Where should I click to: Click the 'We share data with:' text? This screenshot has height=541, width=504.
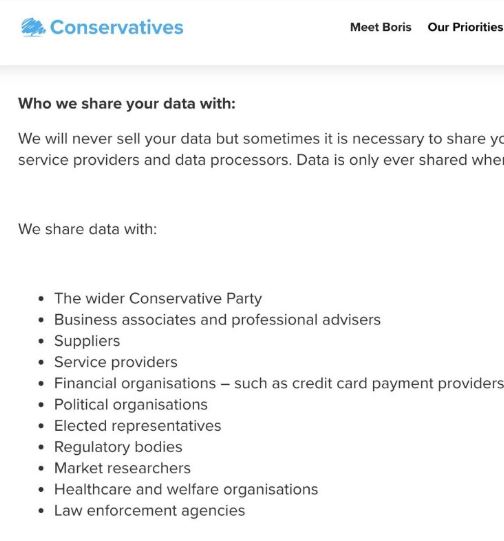point(88,229)
